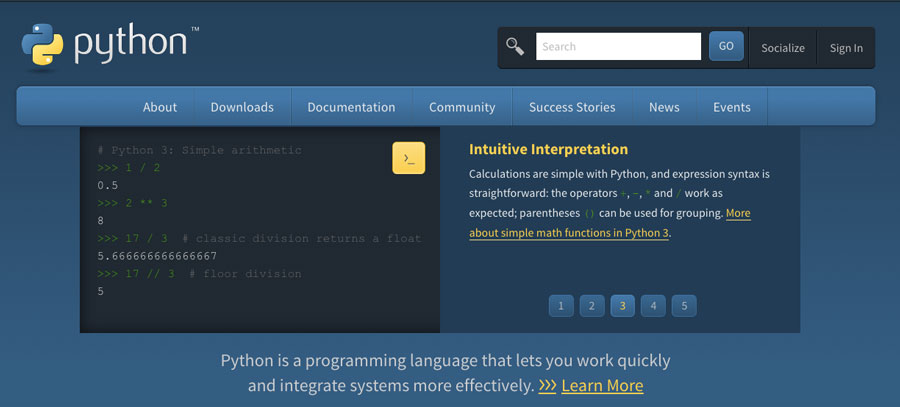Select the active slide 3 button

pos(623,306)
